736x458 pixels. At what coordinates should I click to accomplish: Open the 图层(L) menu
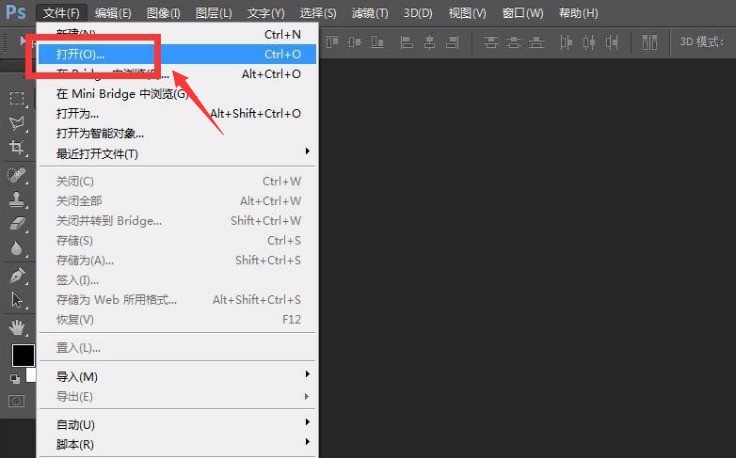[x=214, y=13]
